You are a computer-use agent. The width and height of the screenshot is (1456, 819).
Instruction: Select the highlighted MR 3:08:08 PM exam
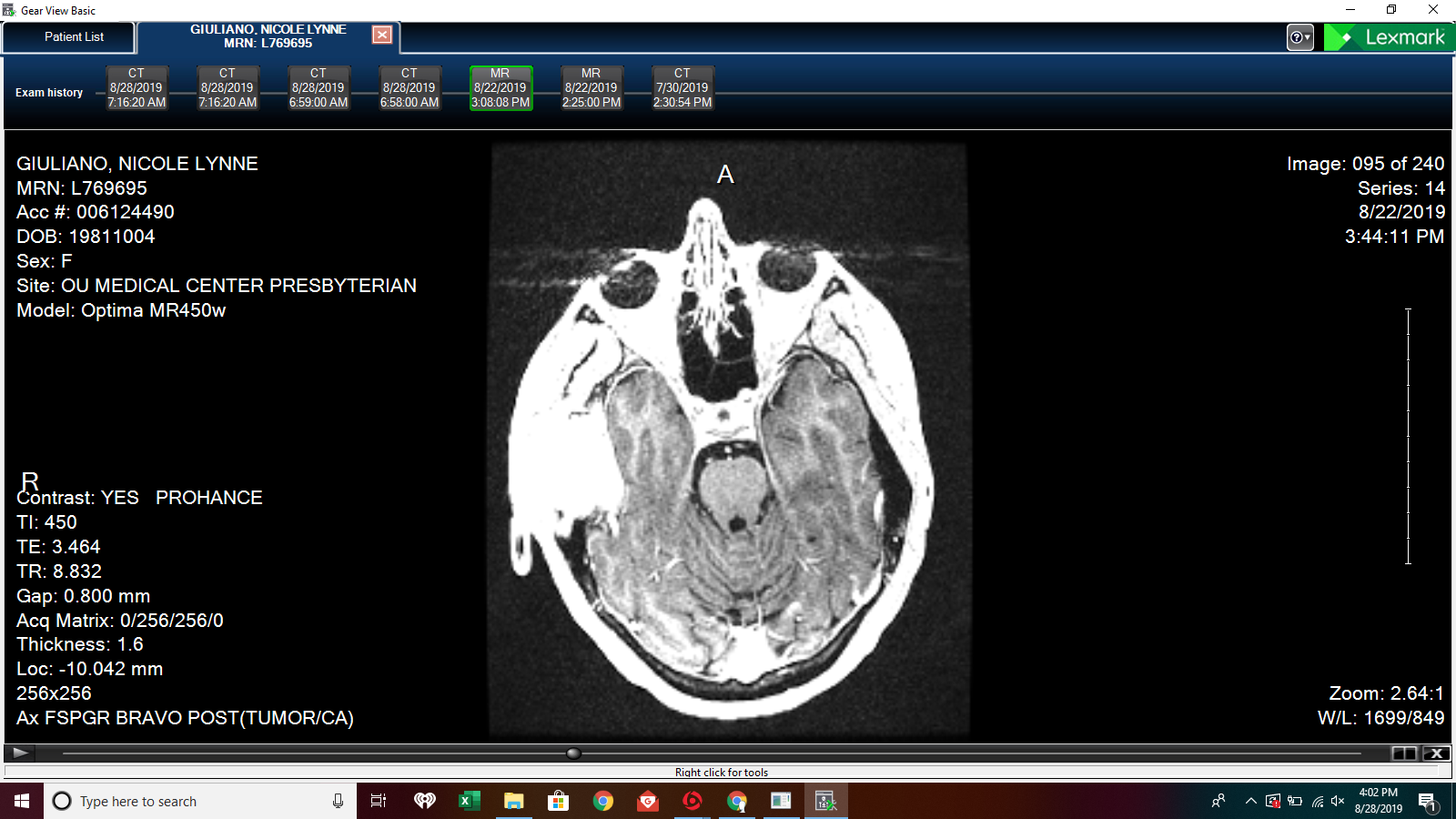[x=500, y=88]
